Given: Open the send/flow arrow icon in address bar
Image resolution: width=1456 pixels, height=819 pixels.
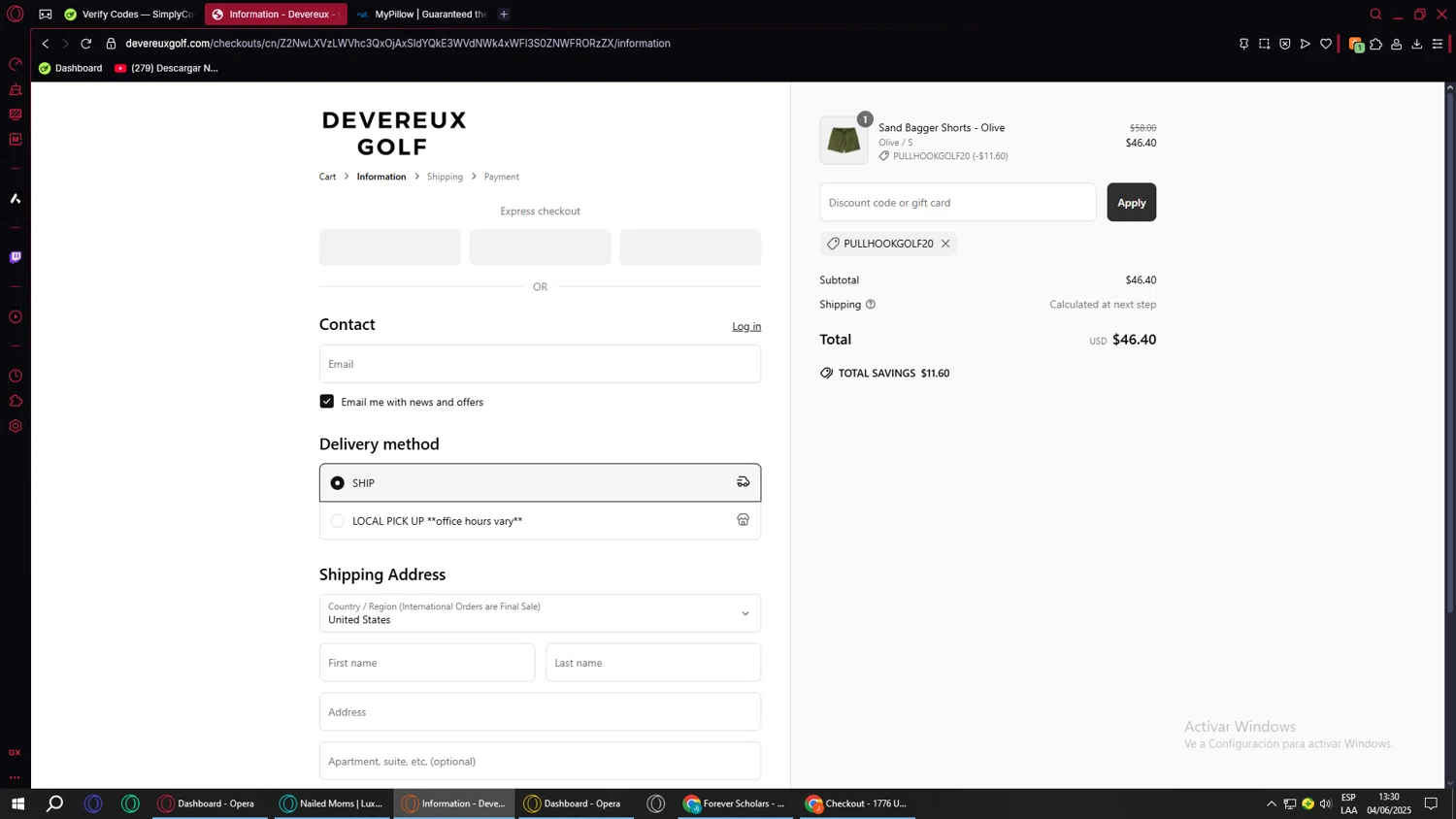Looking at the screenshot, I should click(x=1306, y=44).
